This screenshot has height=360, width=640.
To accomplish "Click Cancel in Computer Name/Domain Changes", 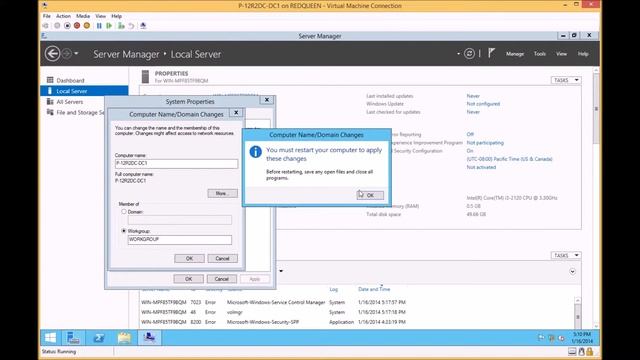I will pyautogui.click(x=222, y=258).
